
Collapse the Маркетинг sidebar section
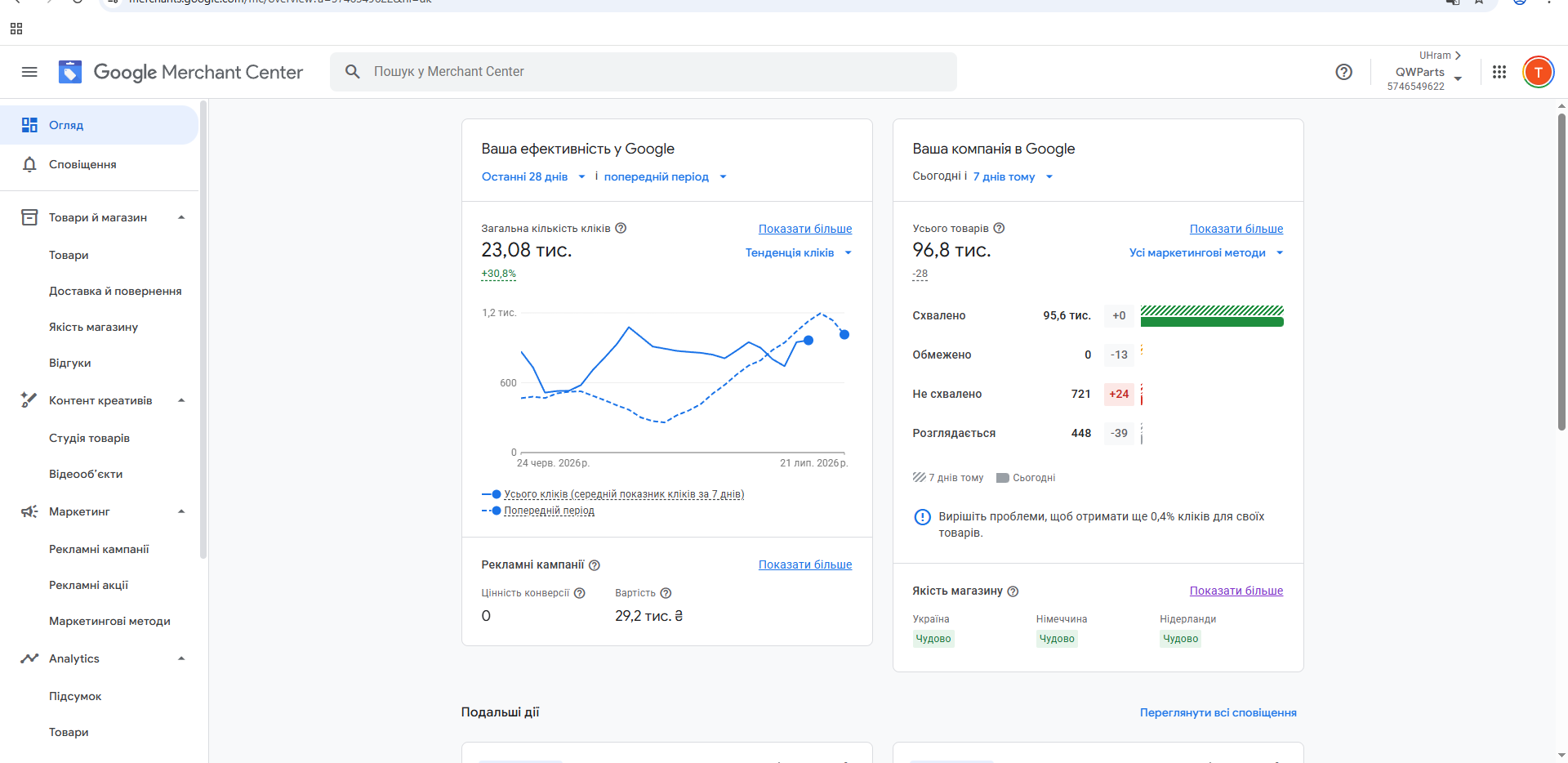181,511
